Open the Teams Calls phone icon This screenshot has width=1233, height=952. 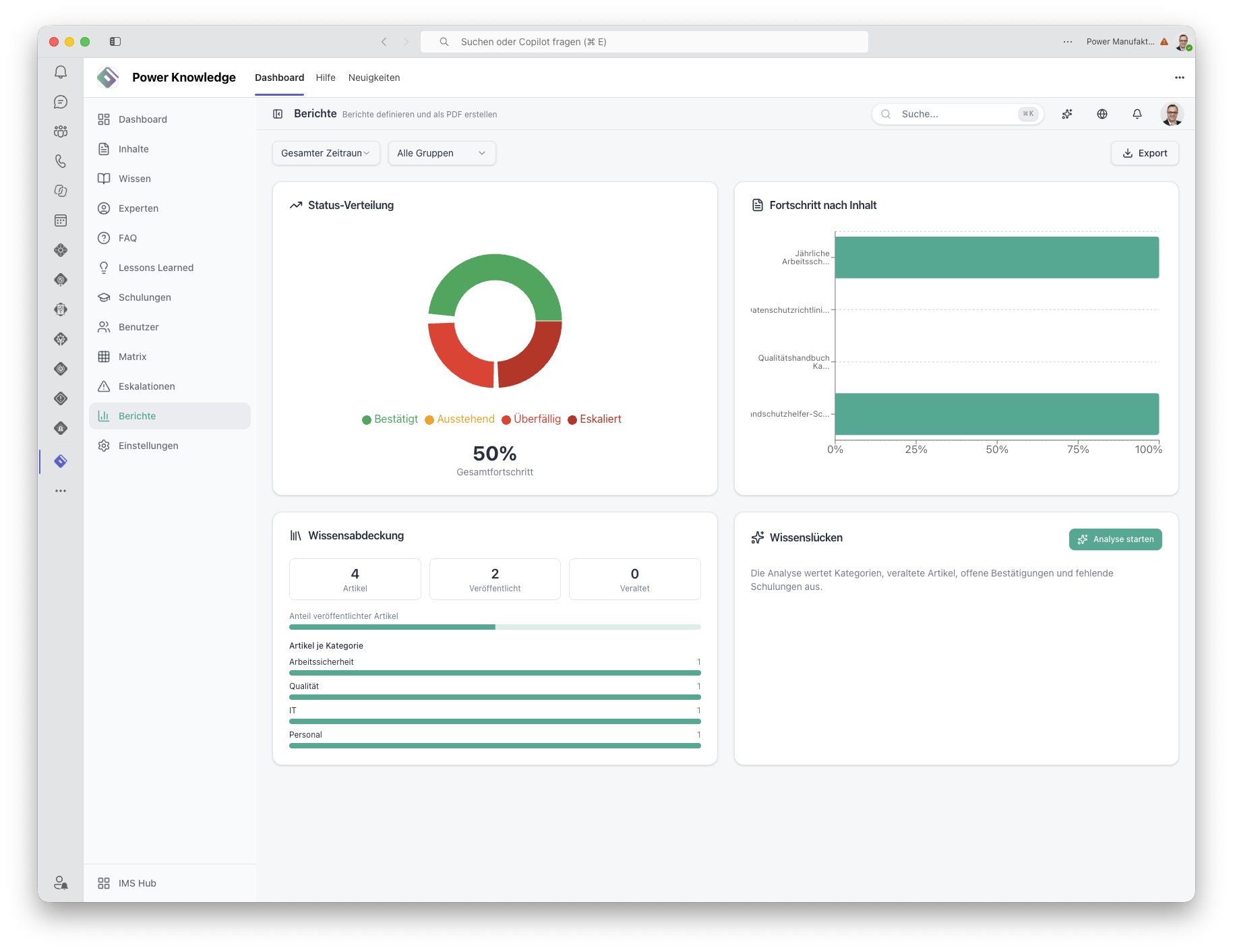[x=61, y=161]
